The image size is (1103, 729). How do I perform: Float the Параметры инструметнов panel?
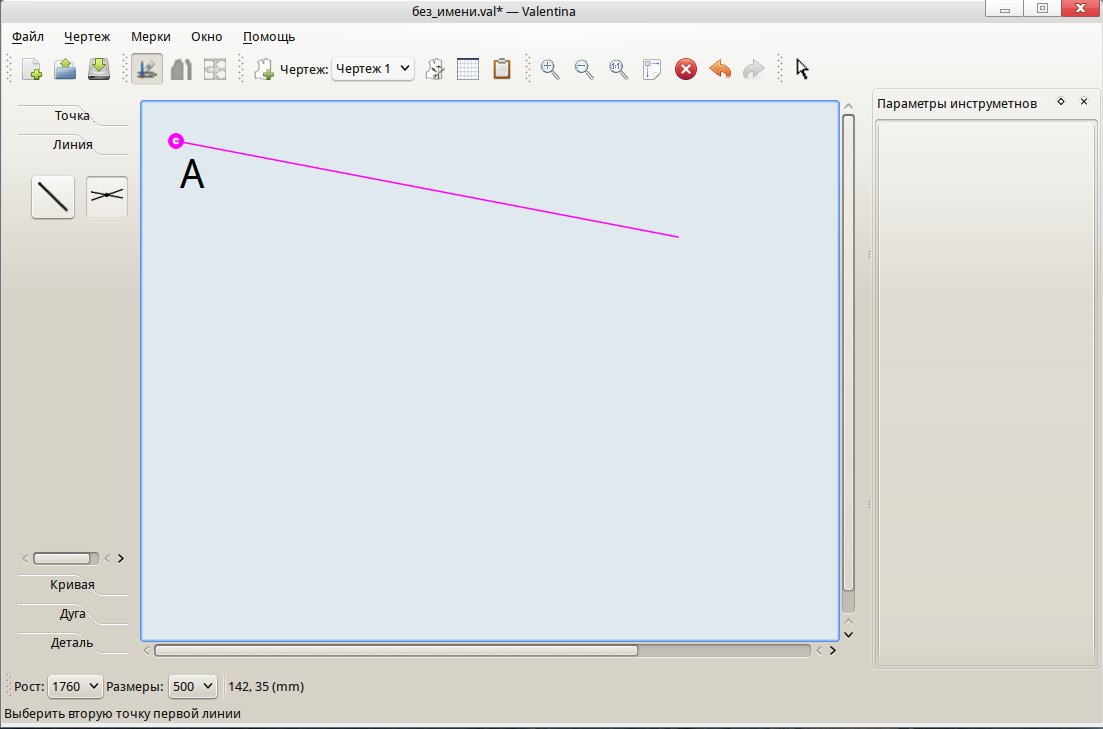[1061, 102]
